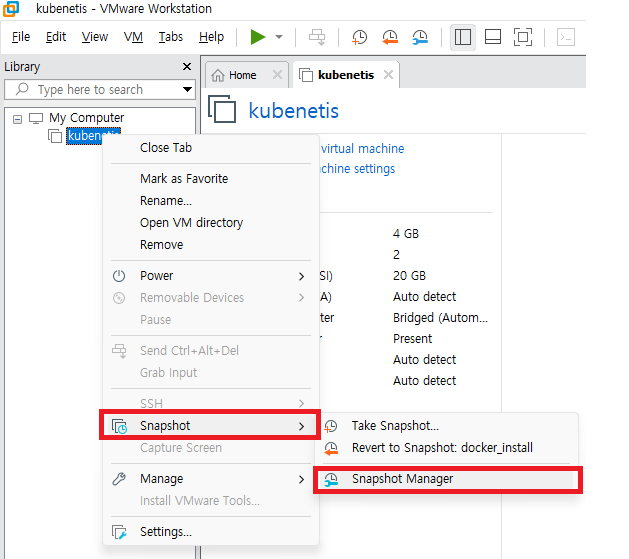Choose Rename... in context menu
The width and height of the screenshot is (629, 559).
[x=211, y=201]
